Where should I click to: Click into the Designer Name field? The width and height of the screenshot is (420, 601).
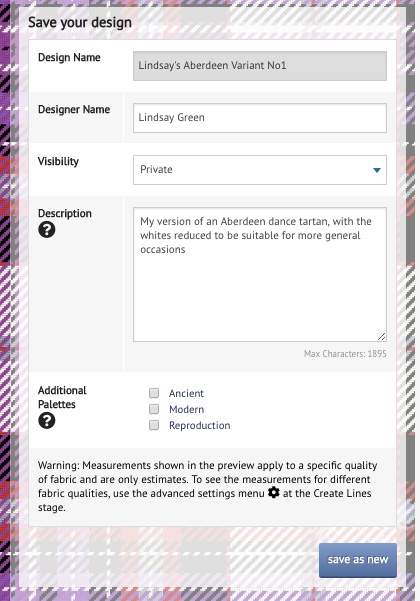click(x=260, y=118)
